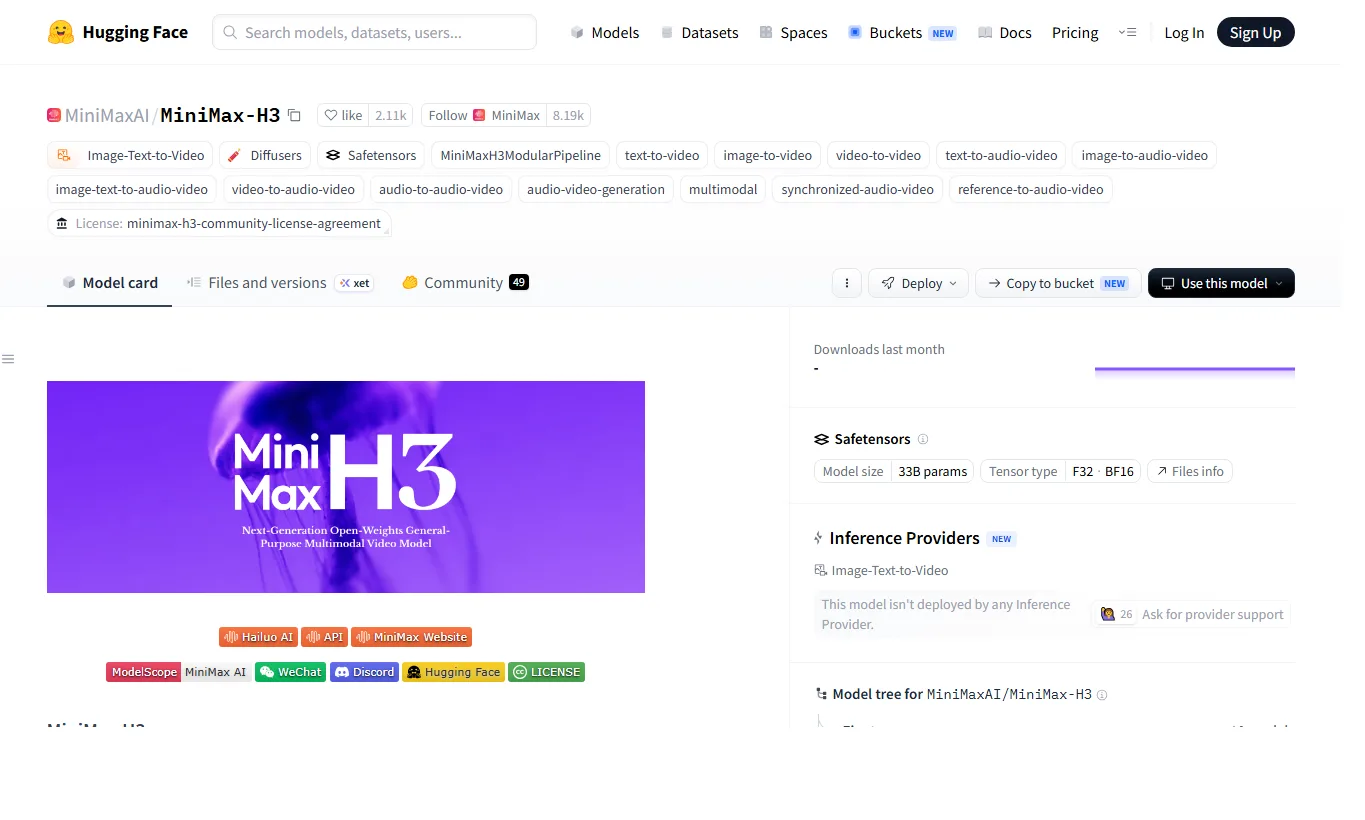The width and height of the screenshot is (1365, 820).
Task: Click the Copy to bucket button
Action: click(1058, 283)
